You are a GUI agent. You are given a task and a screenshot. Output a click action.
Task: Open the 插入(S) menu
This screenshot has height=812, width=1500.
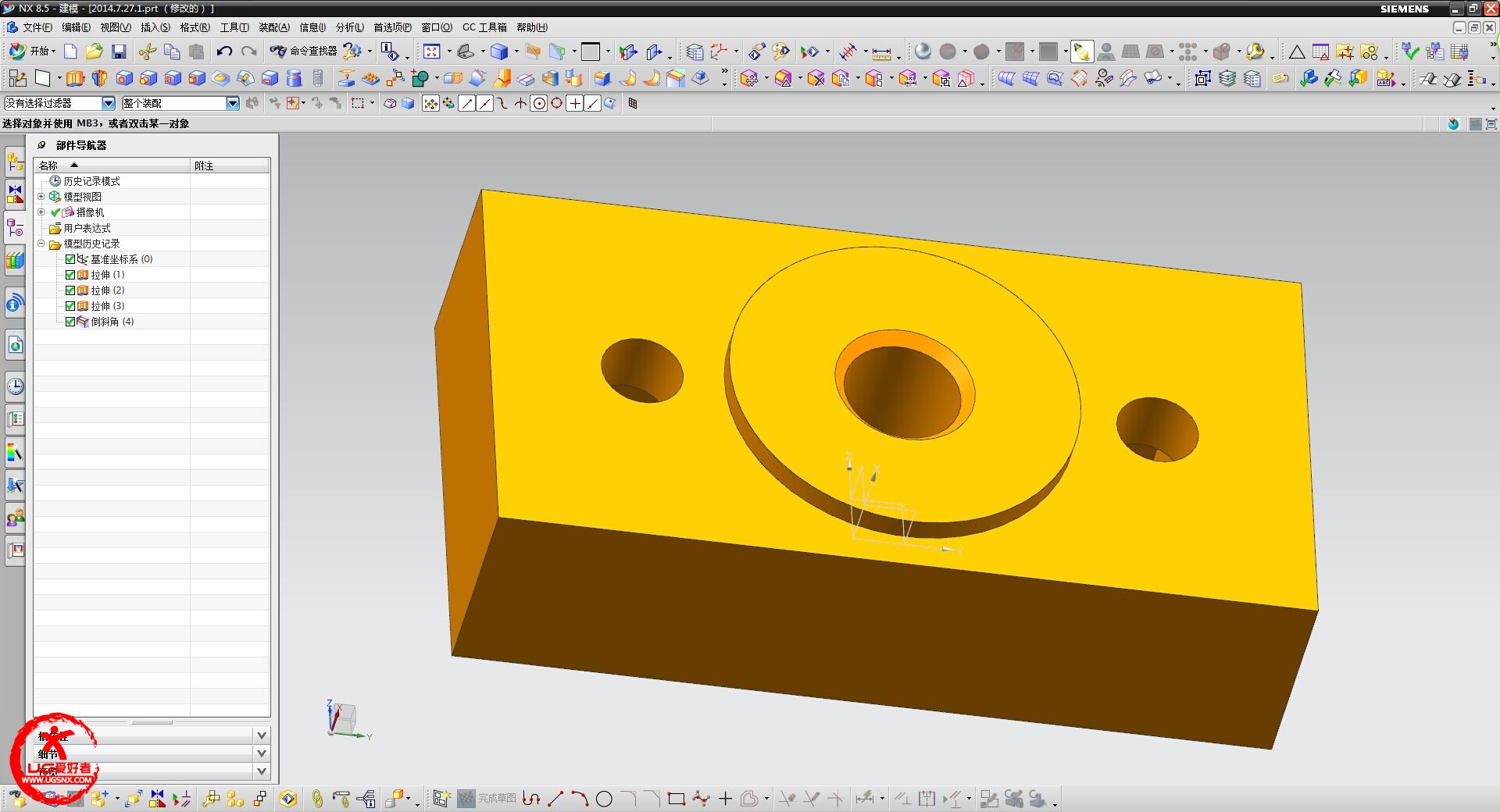[155, 27]
